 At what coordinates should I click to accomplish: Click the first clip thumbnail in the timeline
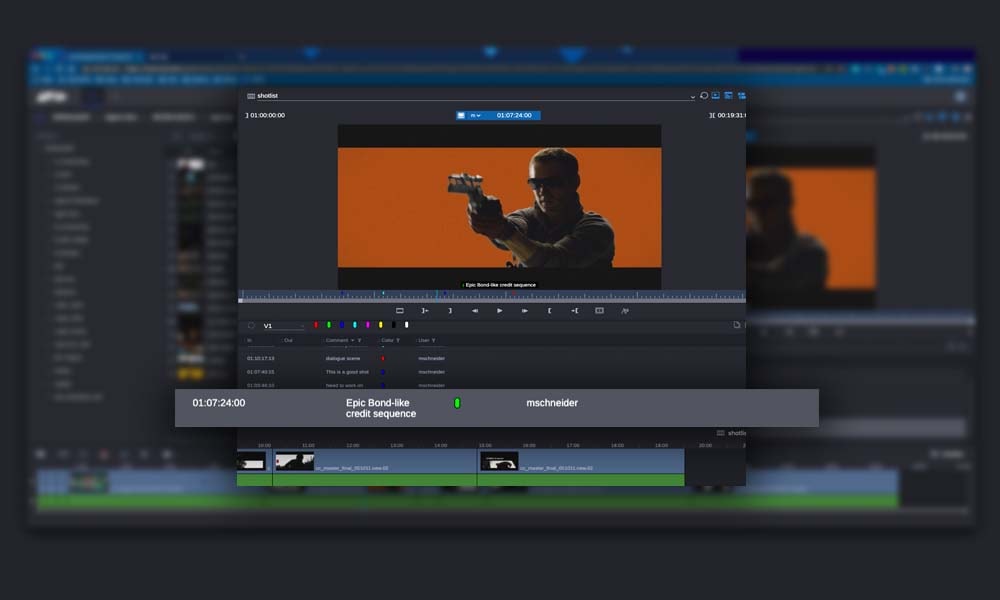251,462
